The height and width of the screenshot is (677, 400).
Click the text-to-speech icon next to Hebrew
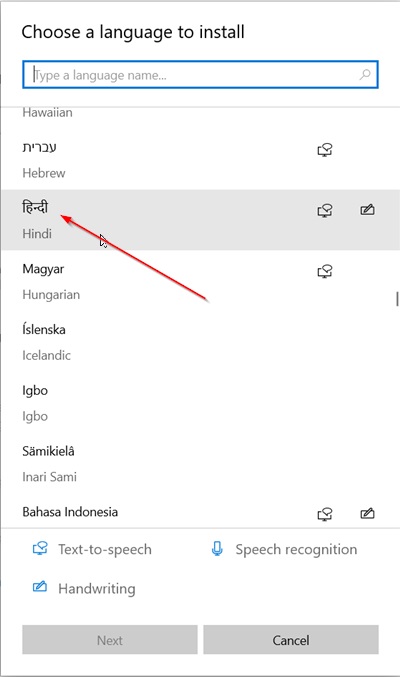pyautogui.click(x=325, y=150)
